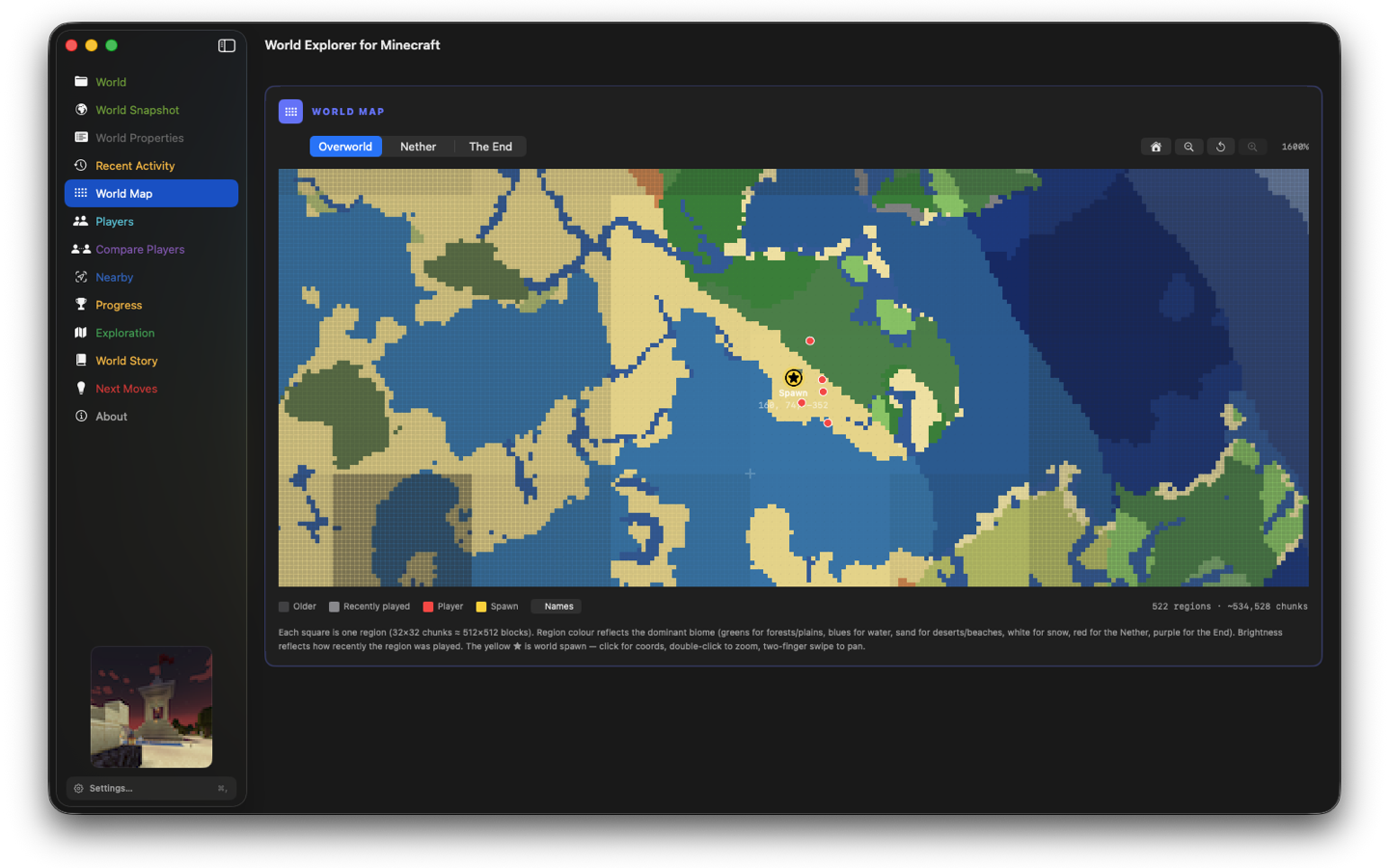
Task: Select World Properties in sidebar
Action: point(151,138)
